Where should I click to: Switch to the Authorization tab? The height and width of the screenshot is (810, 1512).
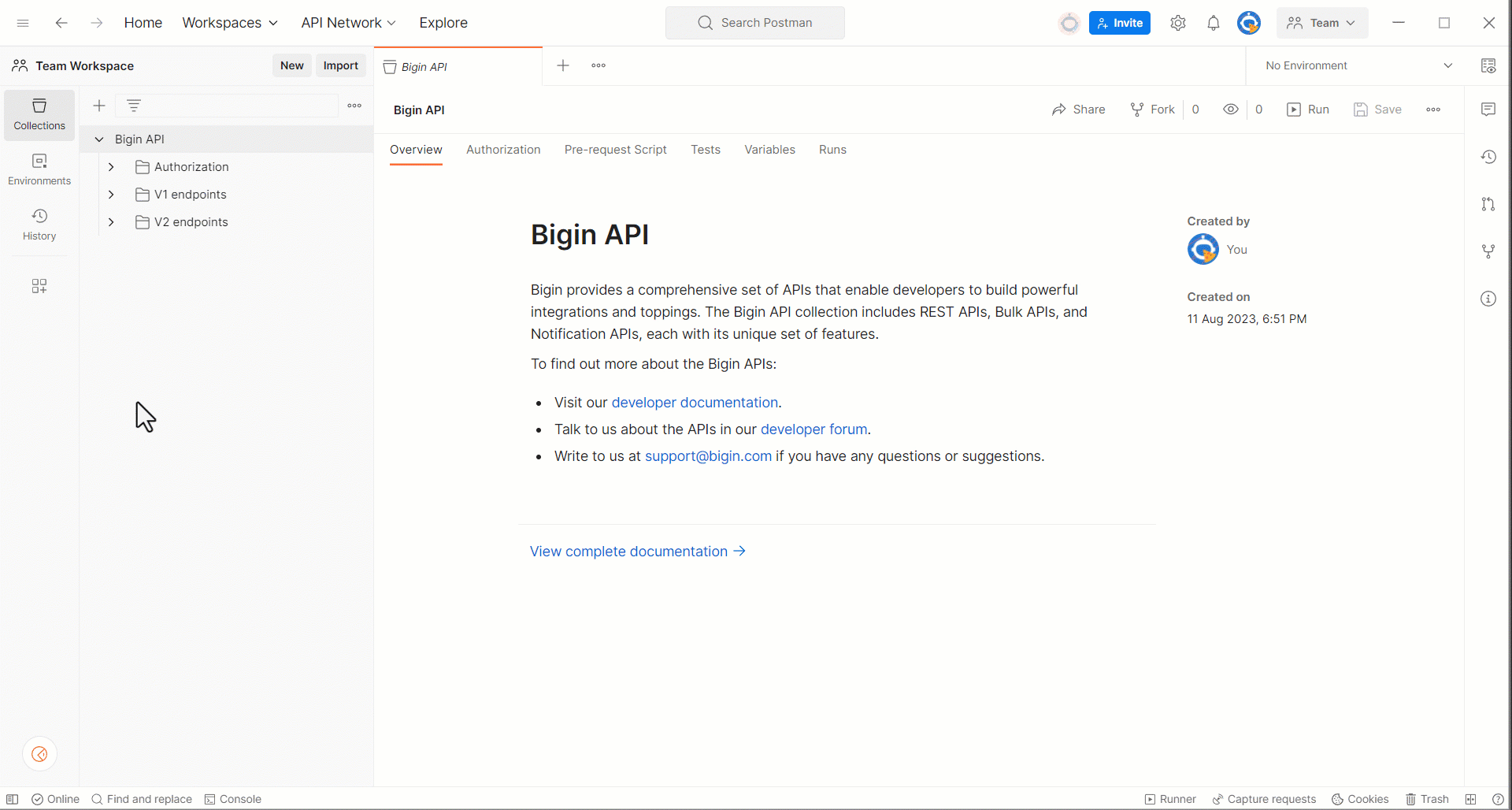pos(503,150)
